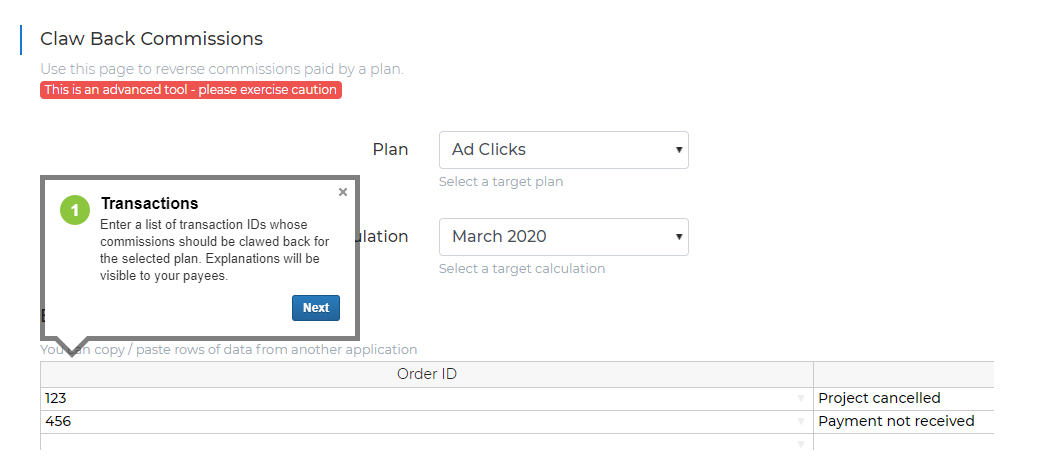Click the Select a target plan hint text
Image resolution: width=1040 pixels, height=467 pixels.
pyautogui.click(x=501, y=182)
